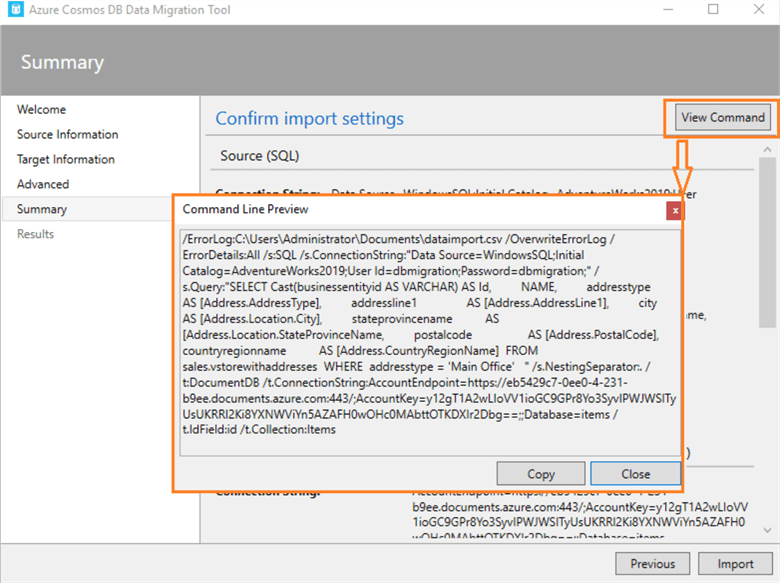Maximize the Data Migration Tool window
Screen dimensions: 780x583
pyautogui.click(x=713, y=9)
